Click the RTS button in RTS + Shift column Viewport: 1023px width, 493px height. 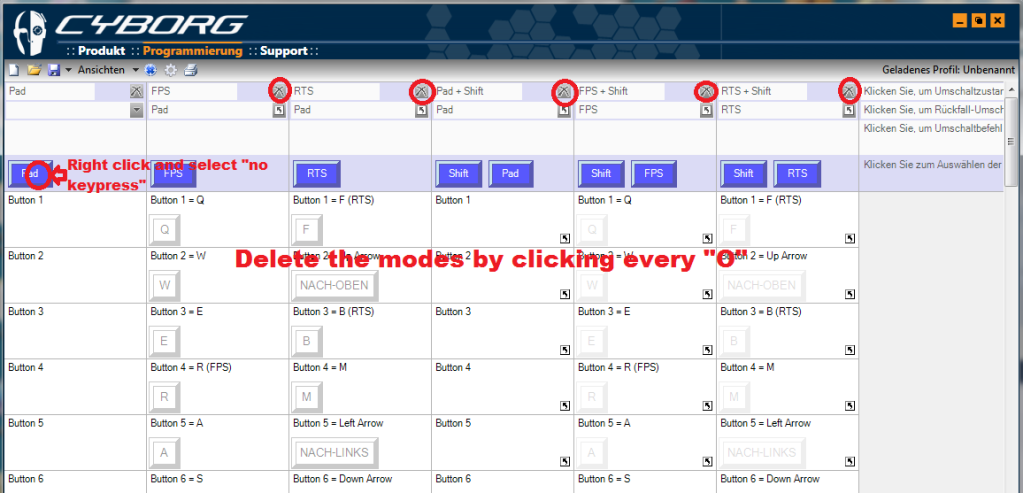pyautogui.click(x=797, y=174)
